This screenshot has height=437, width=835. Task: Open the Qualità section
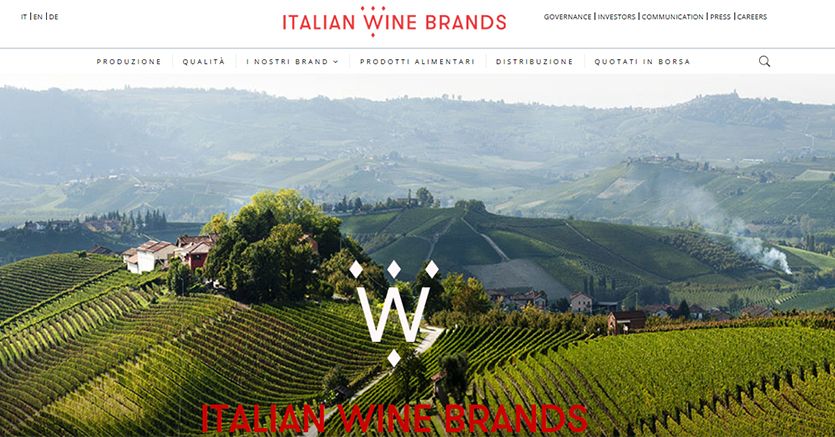click(x=204, y=62)
